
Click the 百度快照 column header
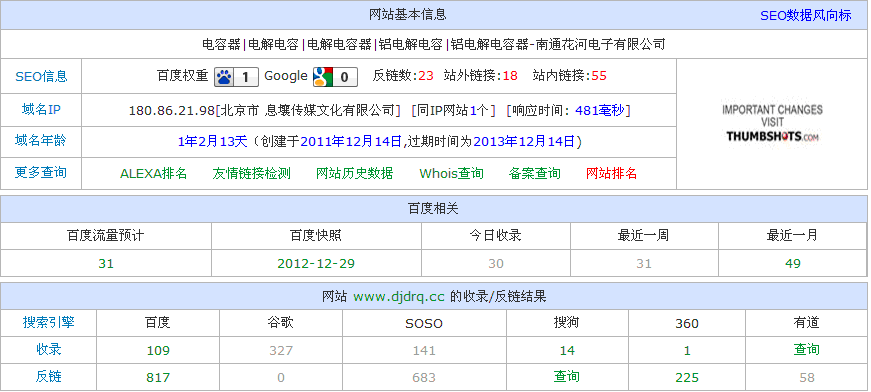316,235
